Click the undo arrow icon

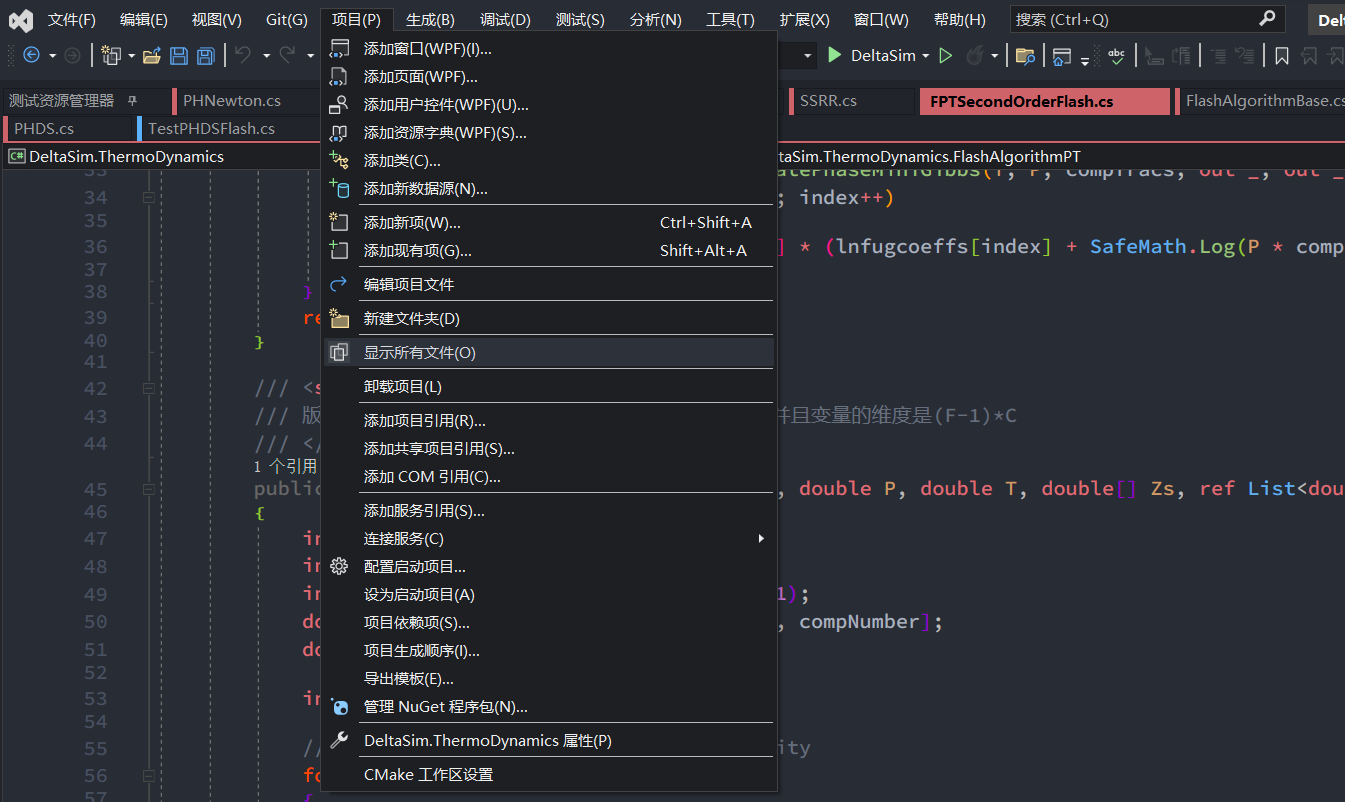coord(242,56)
